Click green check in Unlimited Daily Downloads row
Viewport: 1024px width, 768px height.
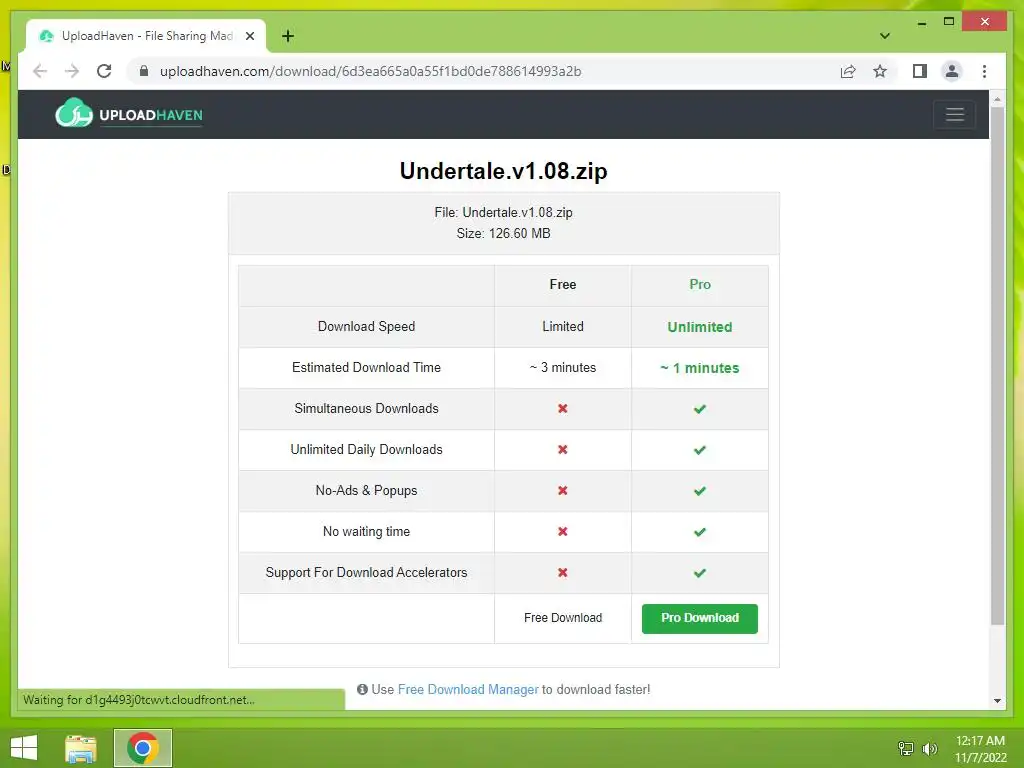click(x=699, y=450)
